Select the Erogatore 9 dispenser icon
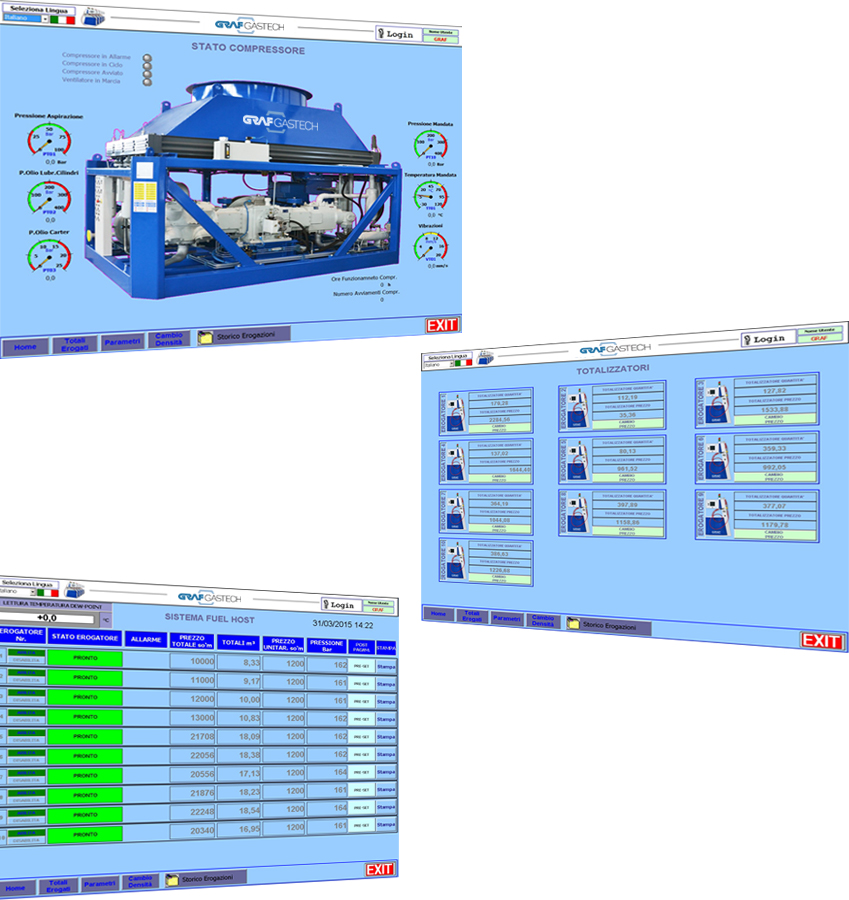Image resolution: width=849 pixels, height=900 pixels. [719, 515]
